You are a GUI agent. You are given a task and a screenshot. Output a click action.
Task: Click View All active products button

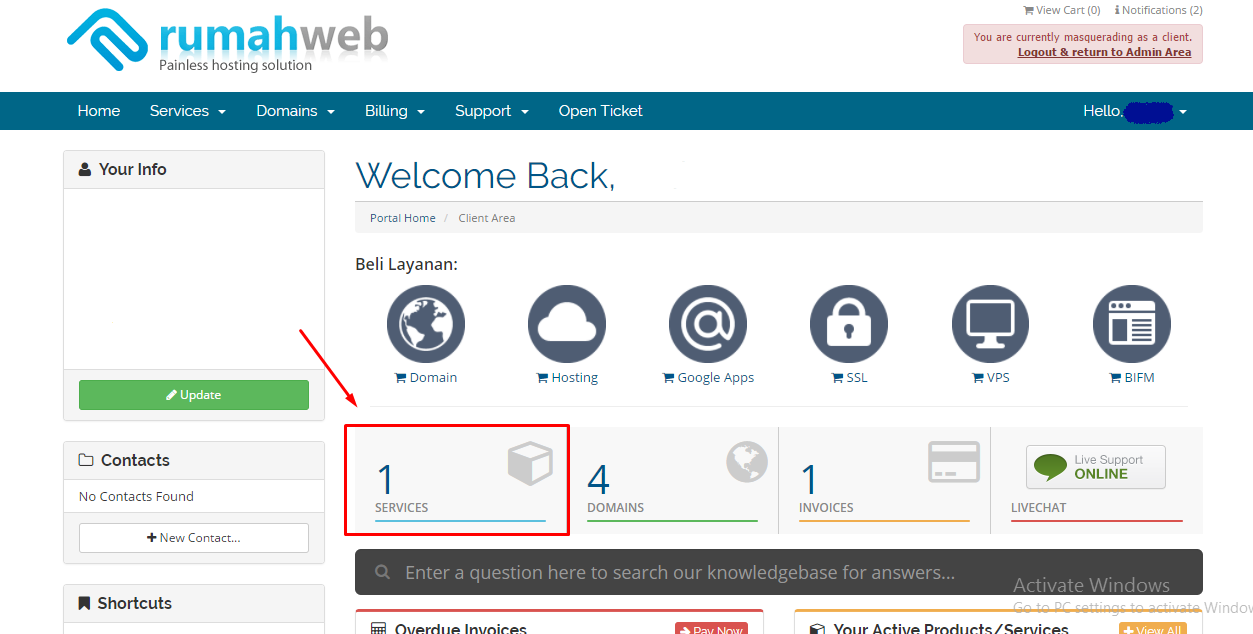1153,629
